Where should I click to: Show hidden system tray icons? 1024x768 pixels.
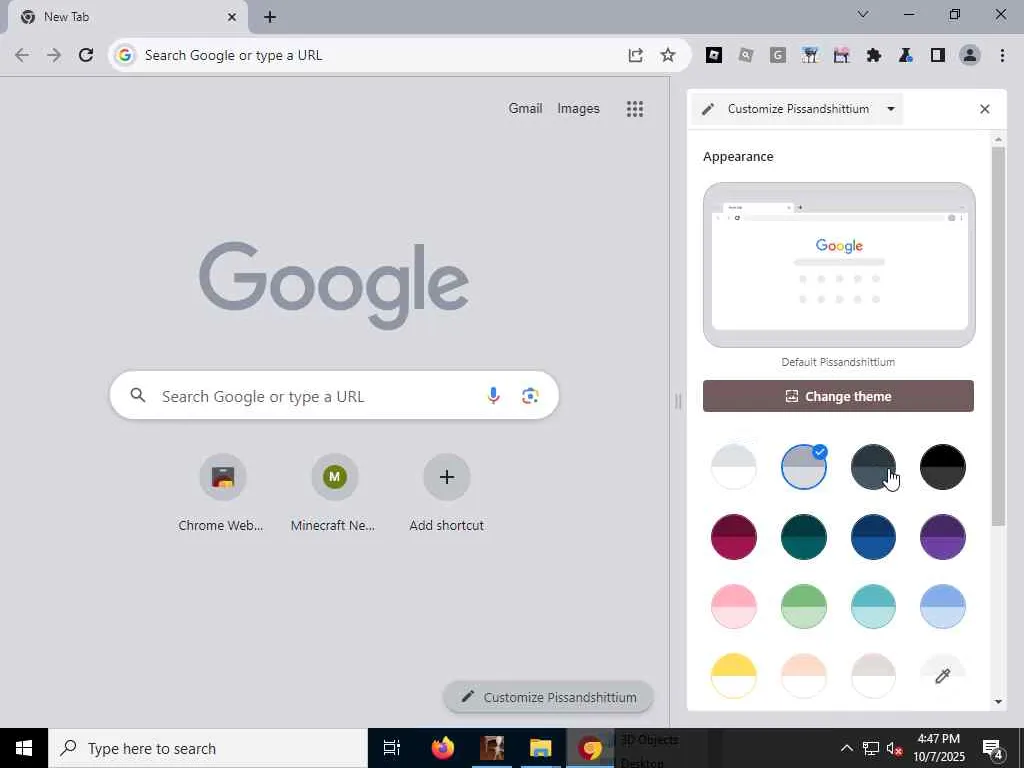[846, 748]
